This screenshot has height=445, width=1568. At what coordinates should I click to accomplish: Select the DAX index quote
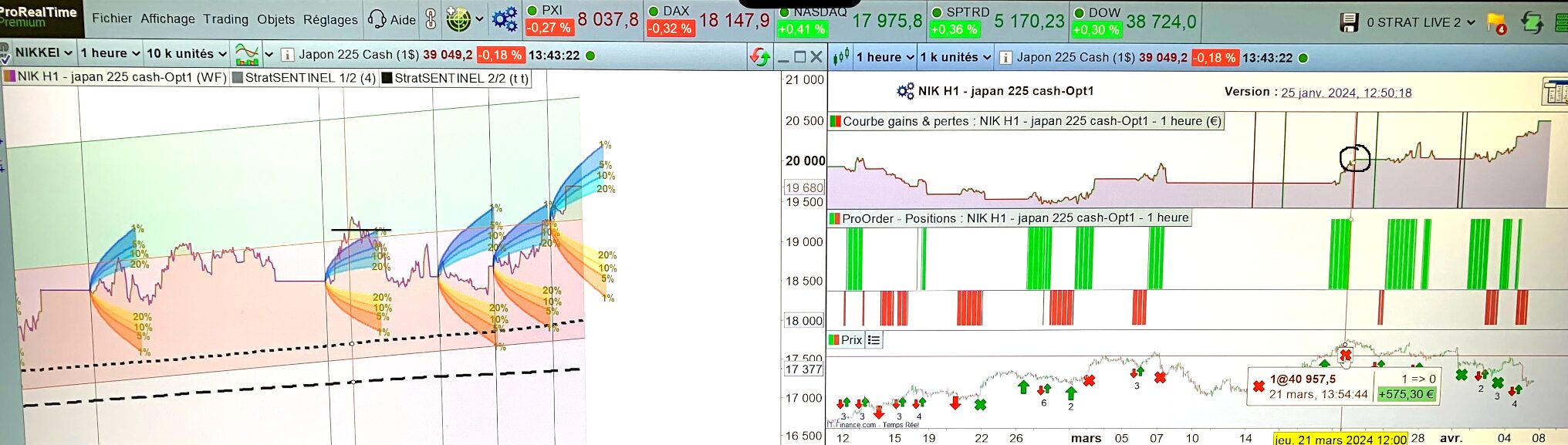click(708, 20)
